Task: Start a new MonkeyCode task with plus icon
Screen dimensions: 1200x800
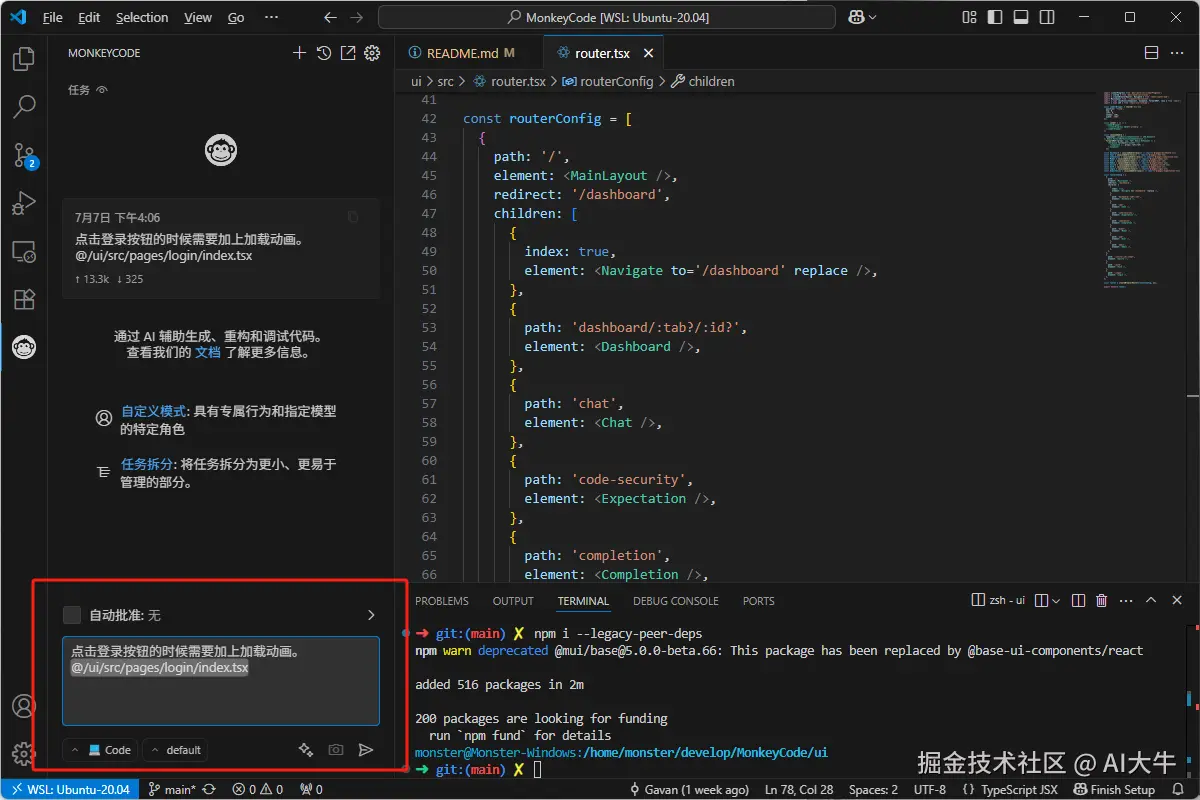Action: 299,53
